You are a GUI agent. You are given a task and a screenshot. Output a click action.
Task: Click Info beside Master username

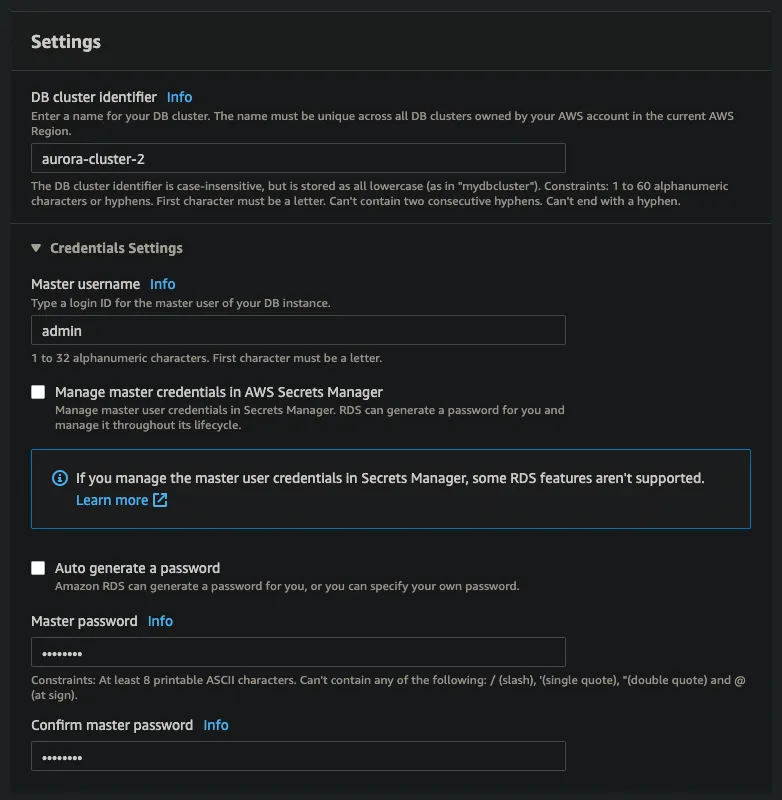(162, 284)
